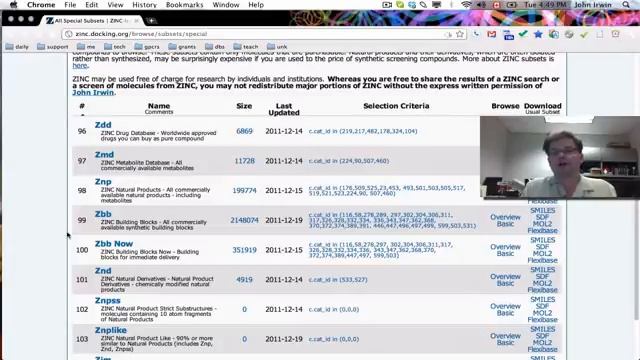Open the Bookmarks menu

click(x=184, y=5)
